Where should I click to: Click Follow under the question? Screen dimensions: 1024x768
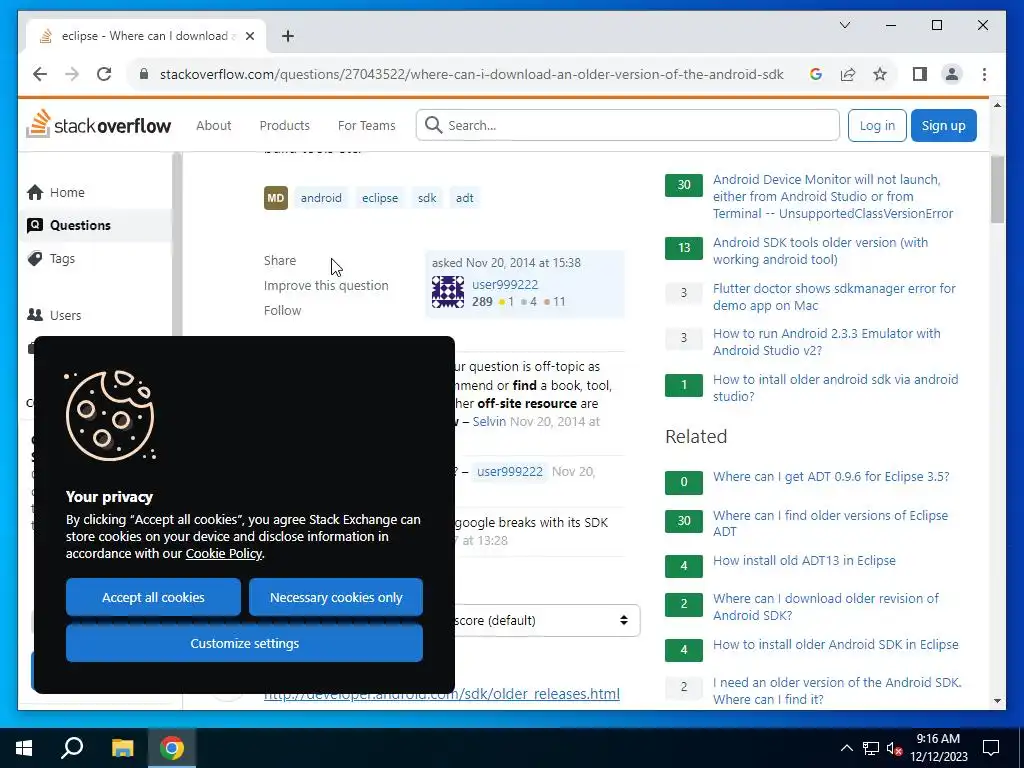click(282, 310)
